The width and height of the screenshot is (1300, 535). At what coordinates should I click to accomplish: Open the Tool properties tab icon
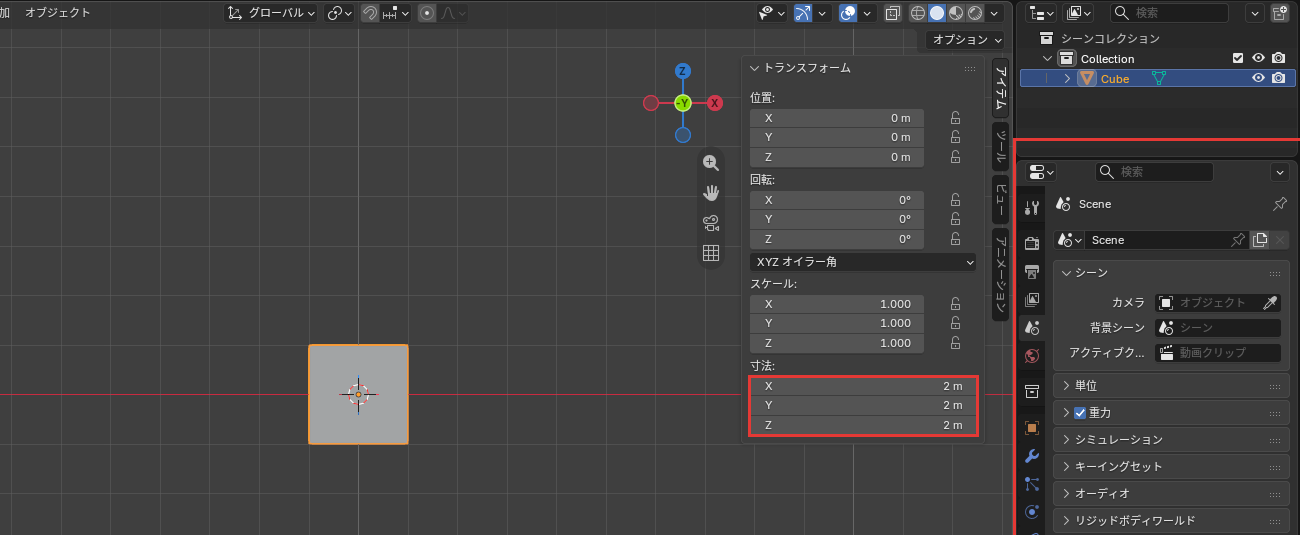(1033, 207)
